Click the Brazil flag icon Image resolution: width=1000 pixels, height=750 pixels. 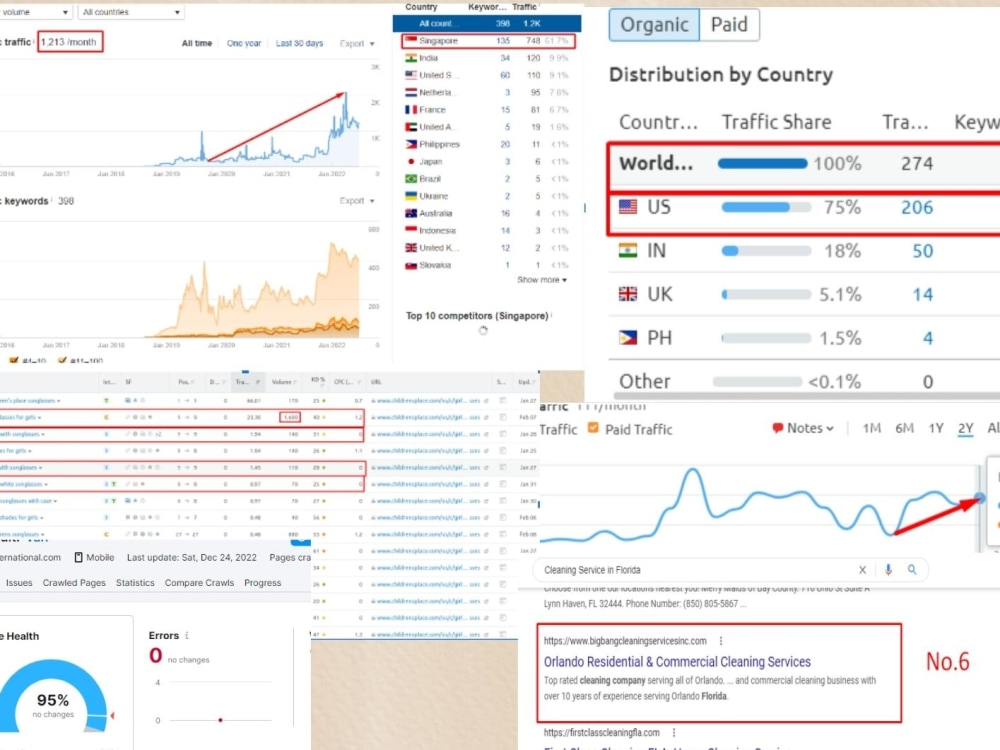point(411,179)
